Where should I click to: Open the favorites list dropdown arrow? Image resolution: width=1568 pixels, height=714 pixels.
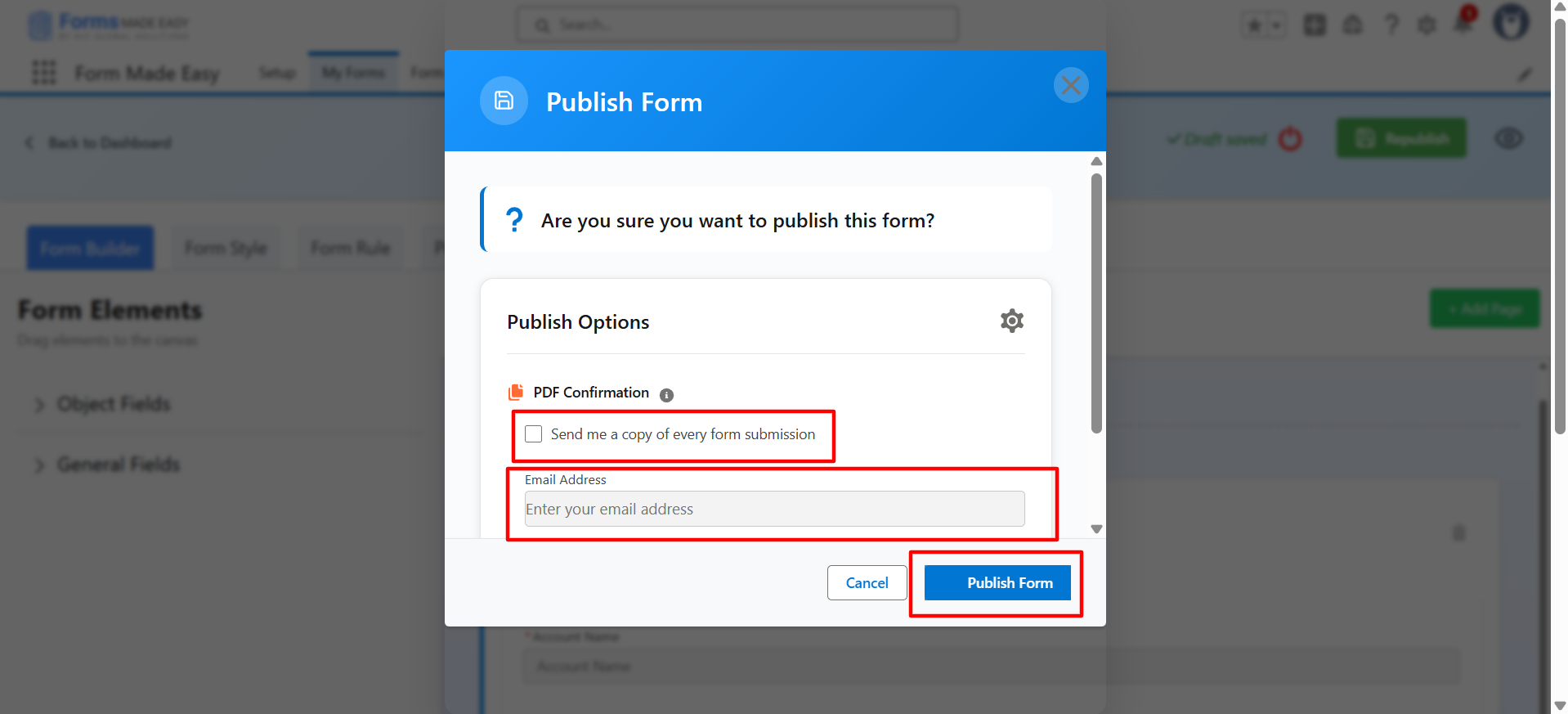coord(1275,25)
